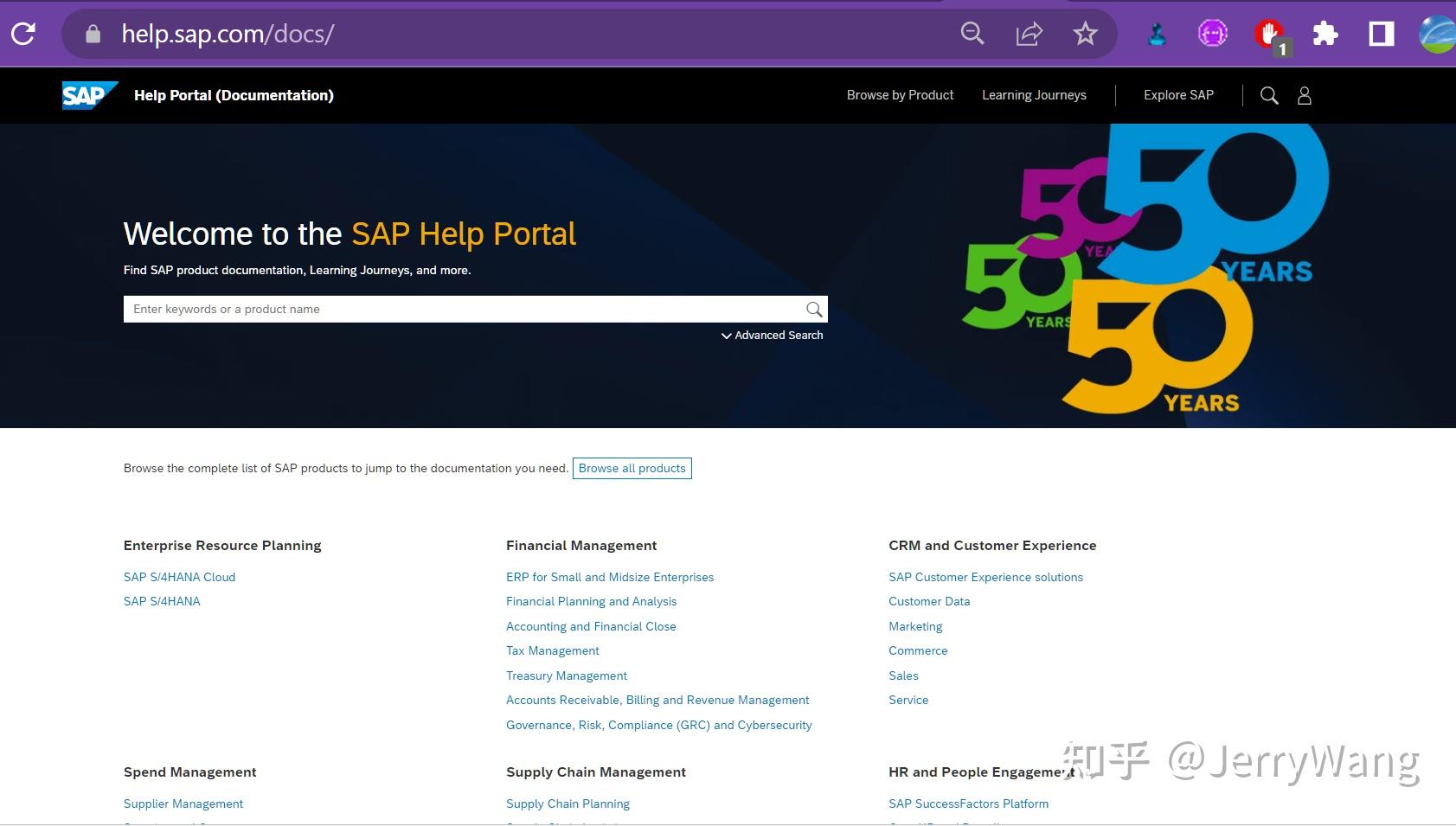This screenshot has height=826, width=1456.
Task: Click the user profile icon in SAP header
Action: (1305, 95)
